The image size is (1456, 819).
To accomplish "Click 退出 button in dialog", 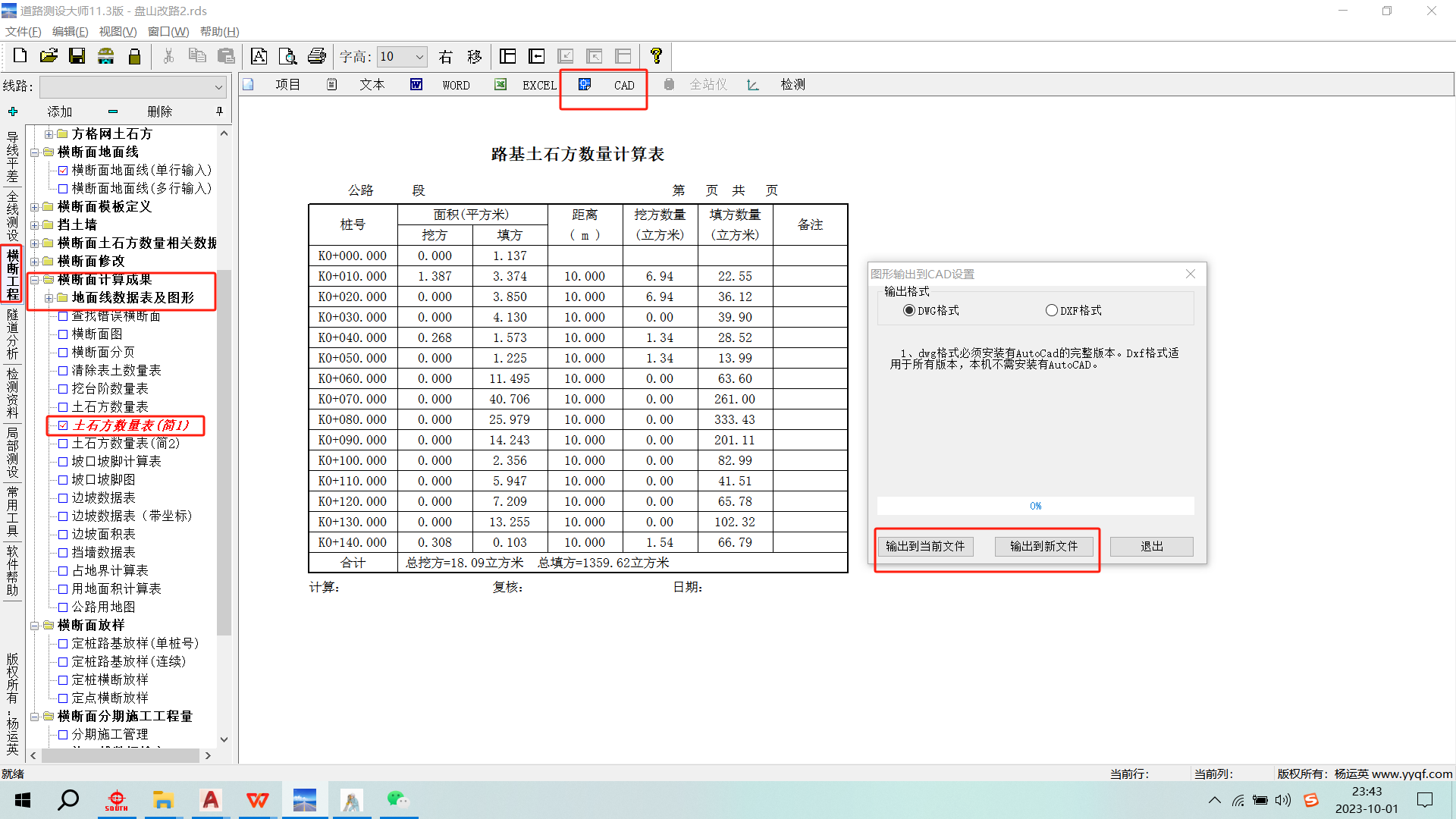I will click(x=1151, y=546).
